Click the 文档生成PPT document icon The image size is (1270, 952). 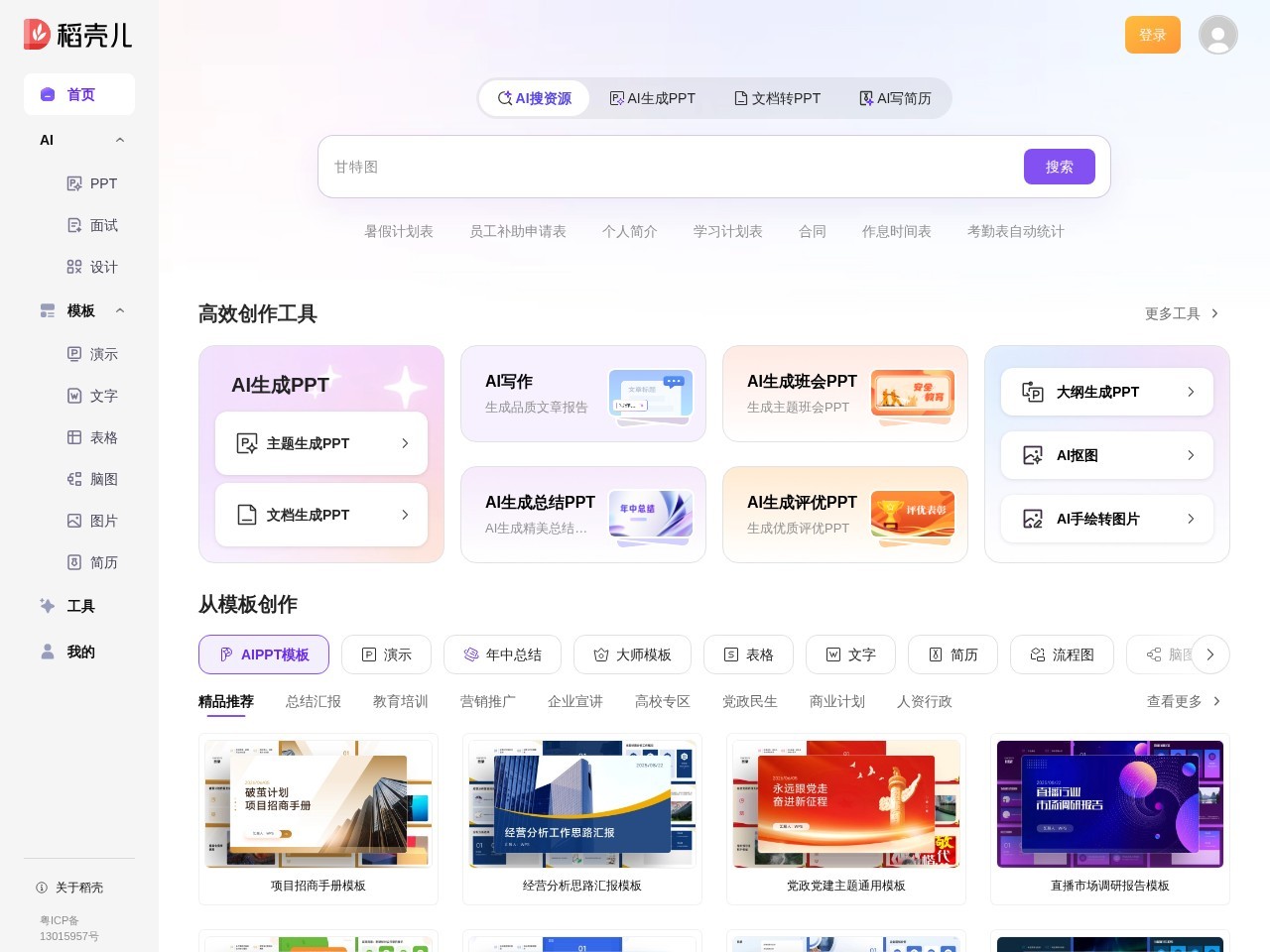pyautogui.click(x=247, y=515)
